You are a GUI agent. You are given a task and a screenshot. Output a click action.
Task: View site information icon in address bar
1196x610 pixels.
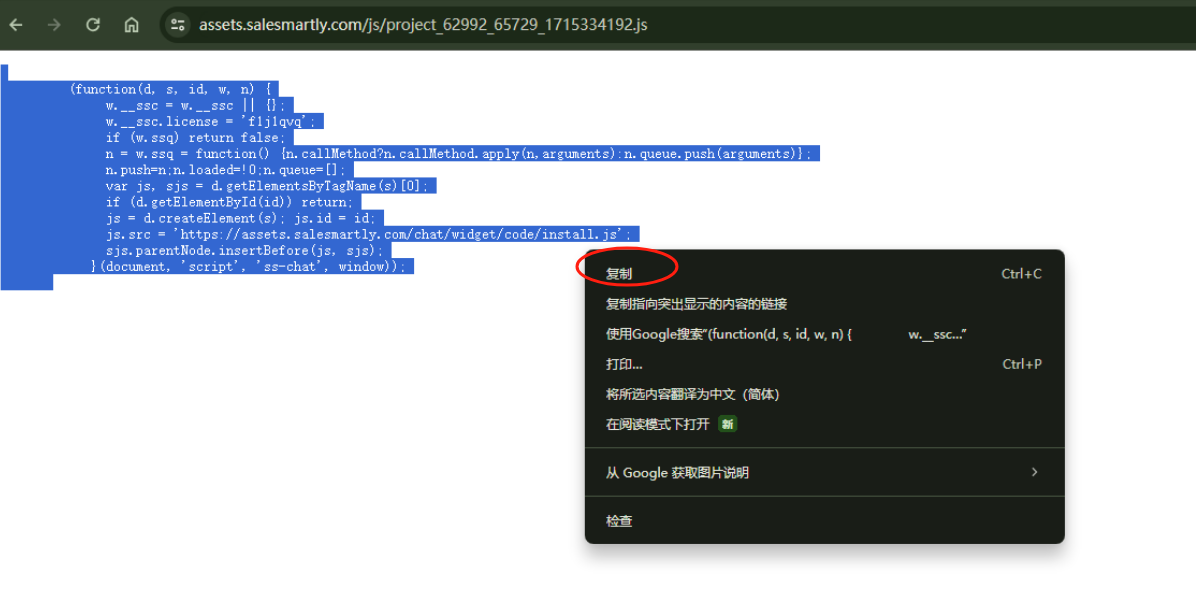[x=178, y=24]
